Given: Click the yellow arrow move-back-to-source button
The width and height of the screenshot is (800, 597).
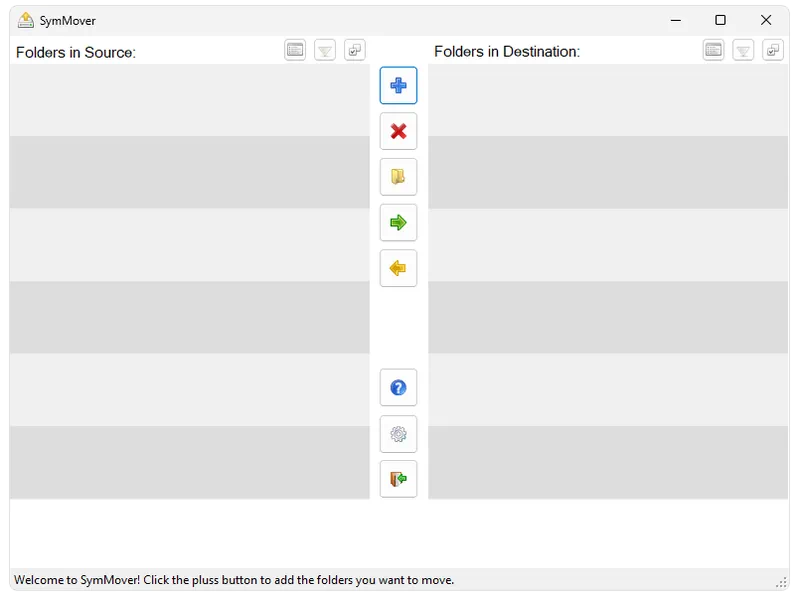Looking at the screenshot, I should click(398, 268).
